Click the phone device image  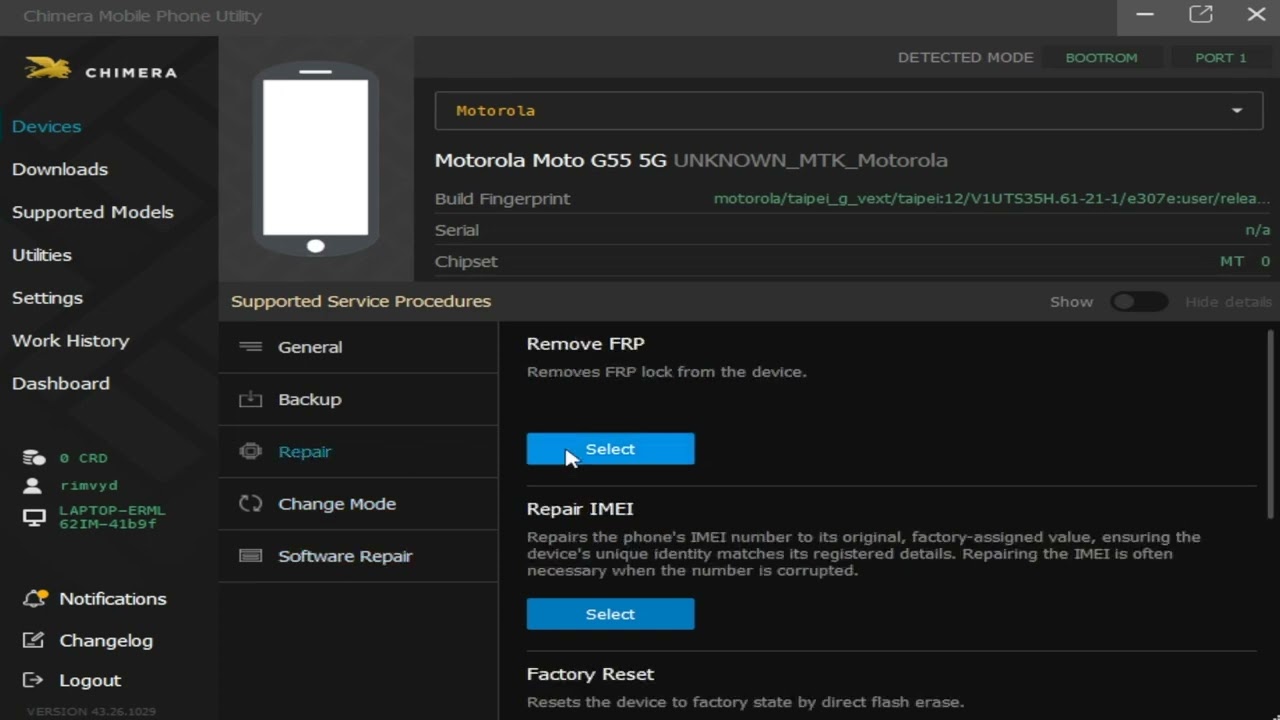[x=316, y=160]
